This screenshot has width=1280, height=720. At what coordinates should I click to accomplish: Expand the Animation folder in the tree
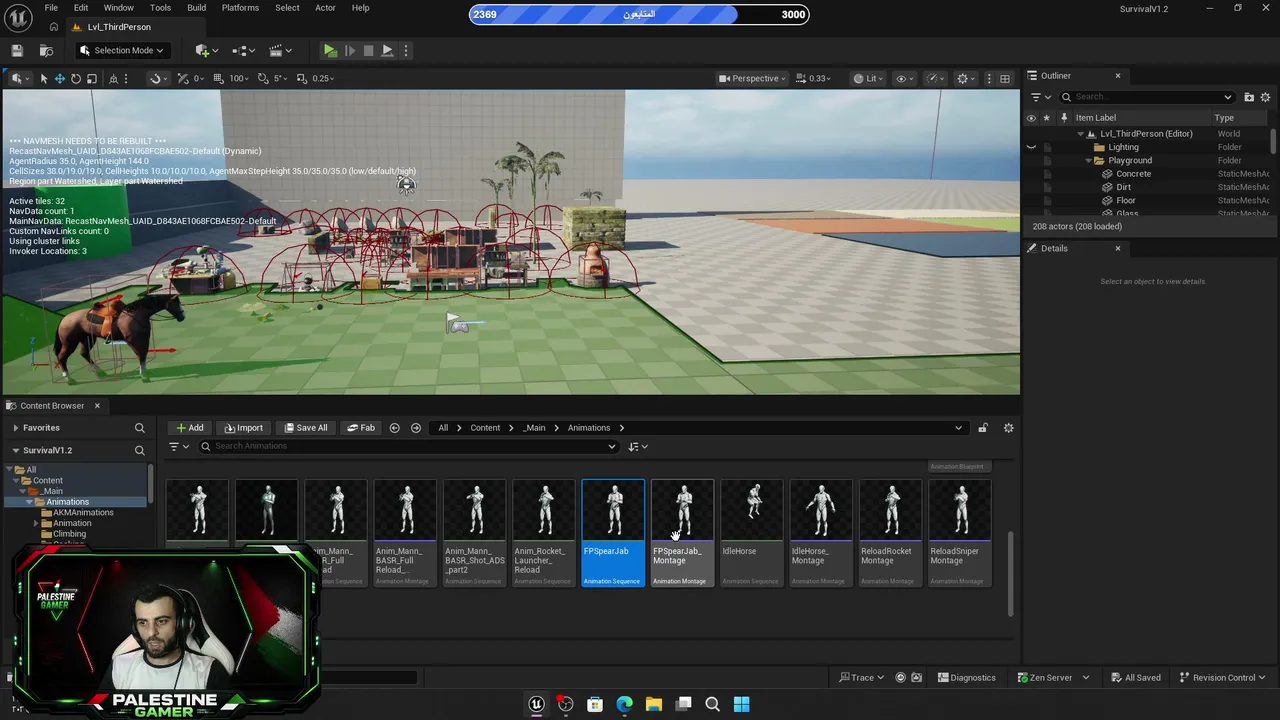coord(36,523)
